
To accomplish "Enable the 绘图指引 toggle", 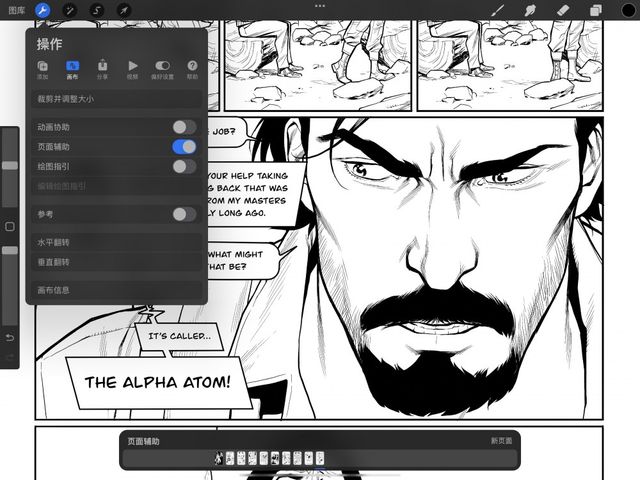I will 184,167.
